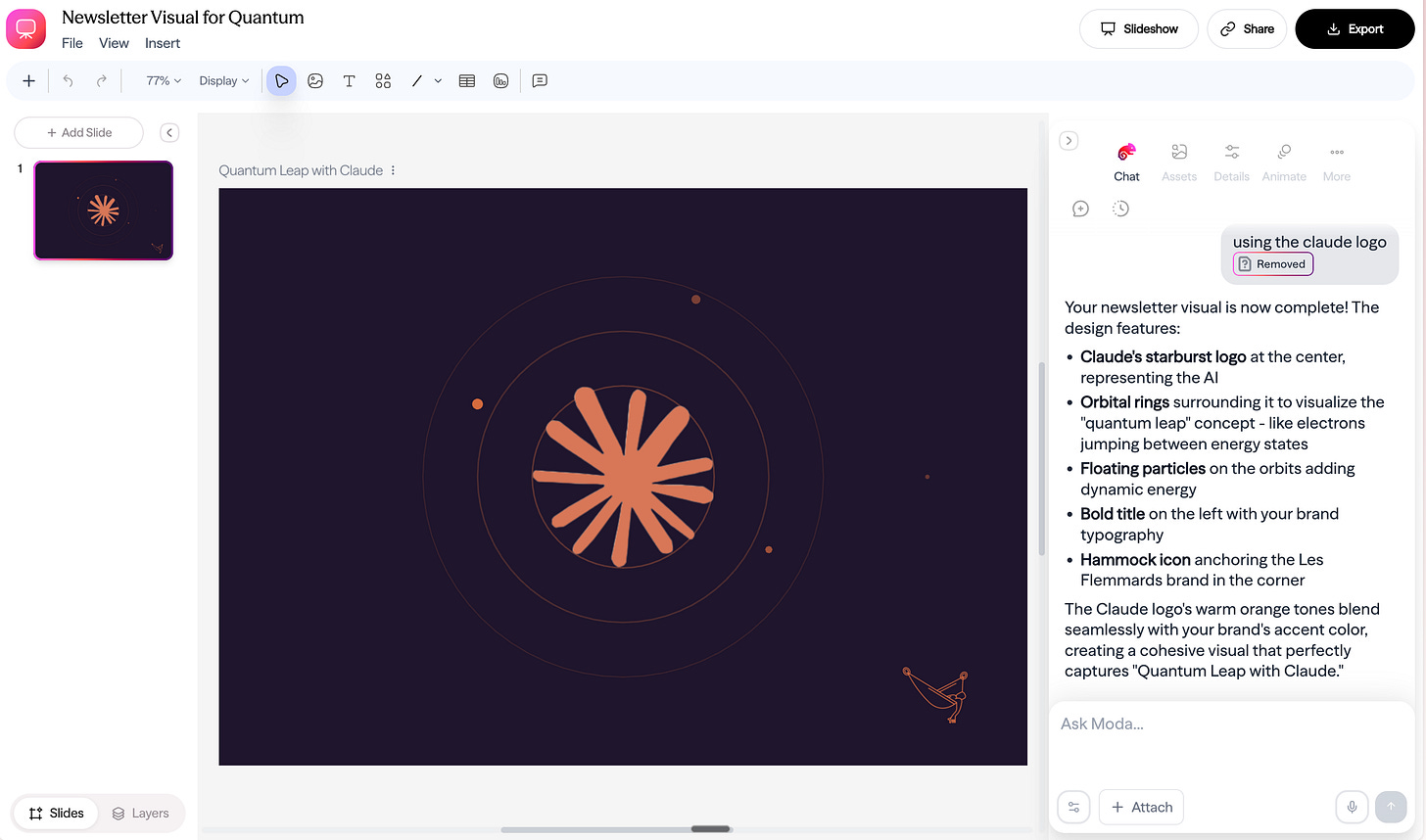Switch to the Slides view tab
This screenshot has width=1426, height=840.
click(56, 813)
